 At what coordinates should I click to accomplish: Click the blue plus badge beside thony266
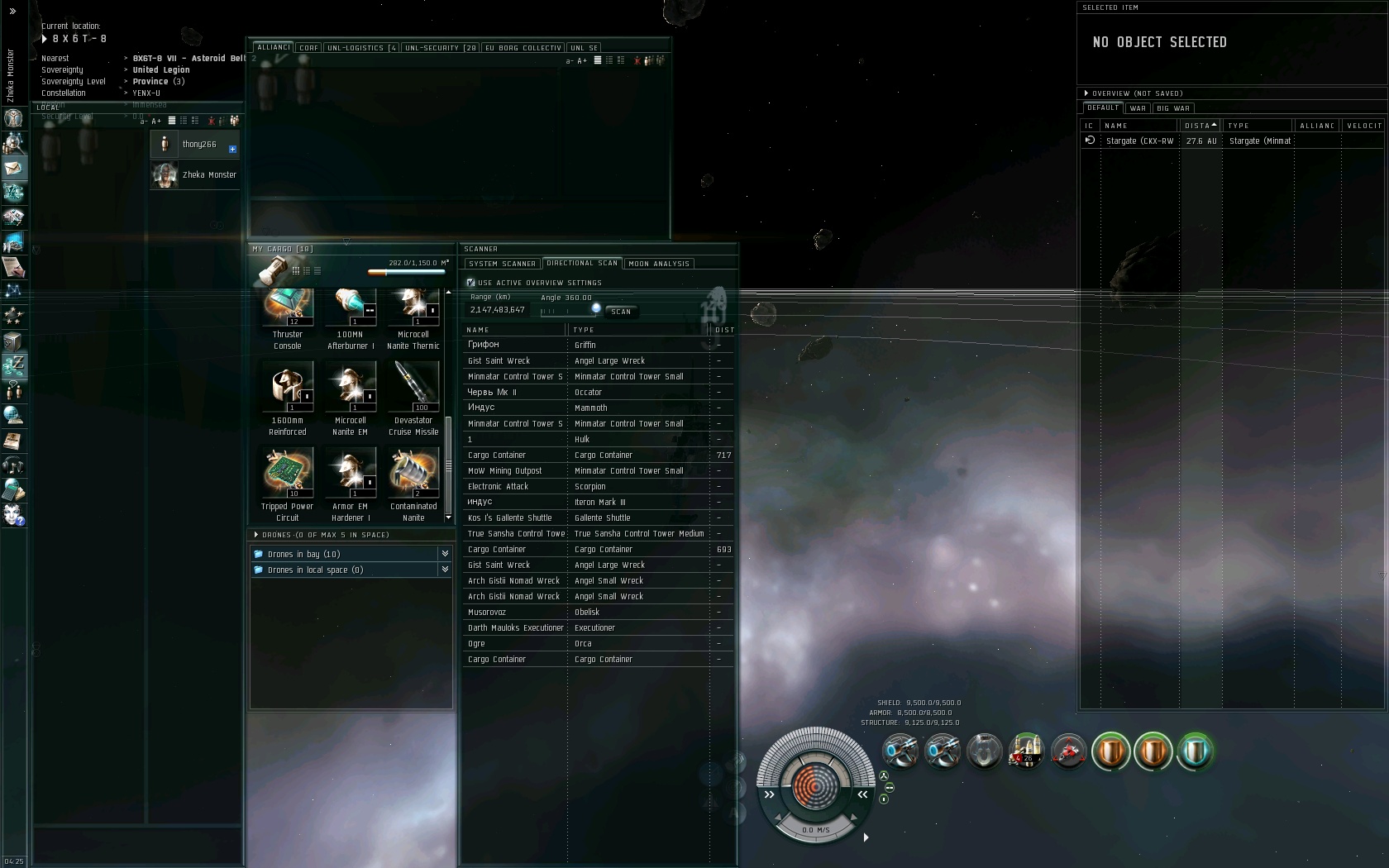tap(232, 150)
